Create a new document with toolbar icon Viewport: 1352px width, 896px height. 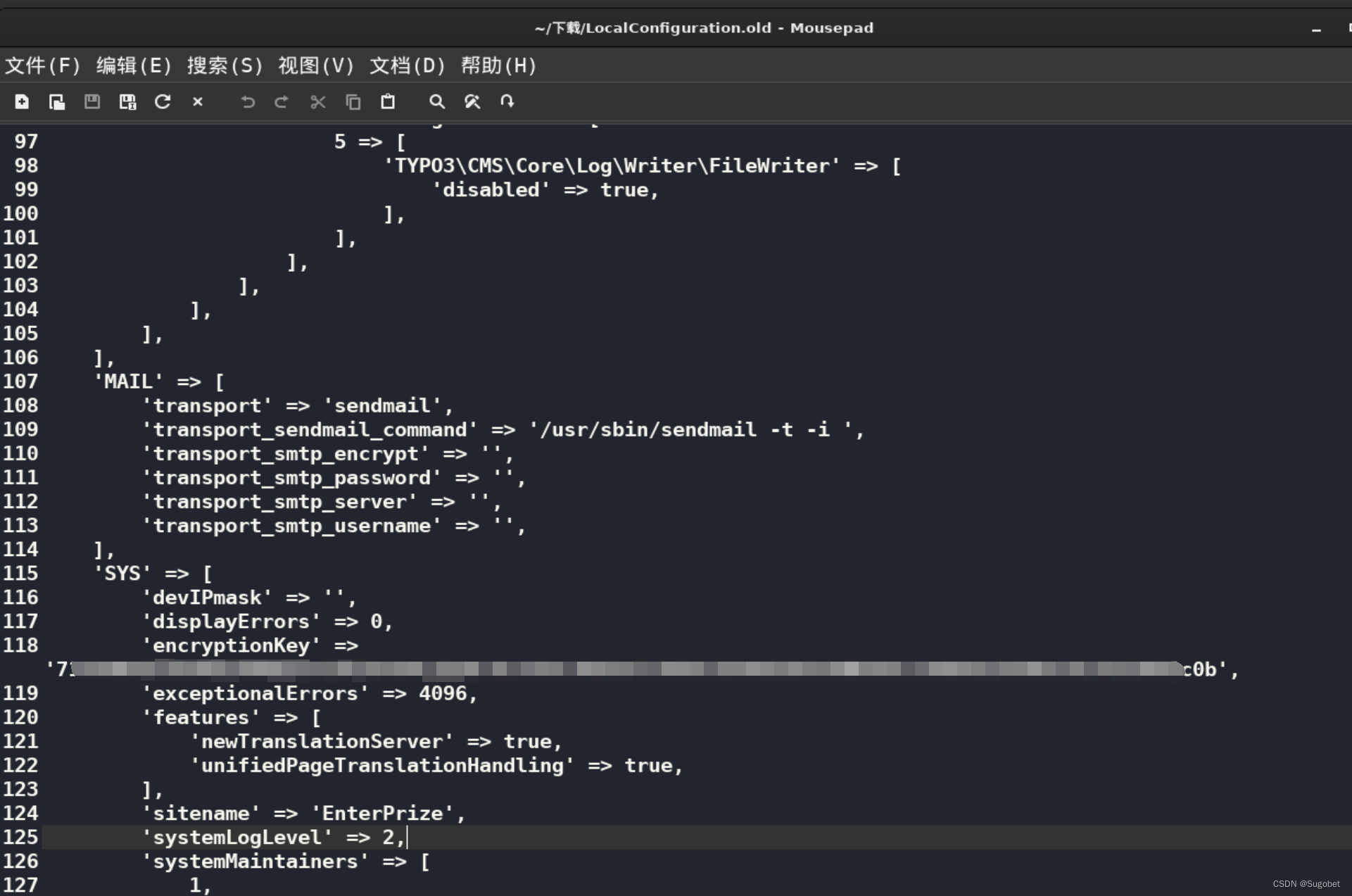point(22,102)
